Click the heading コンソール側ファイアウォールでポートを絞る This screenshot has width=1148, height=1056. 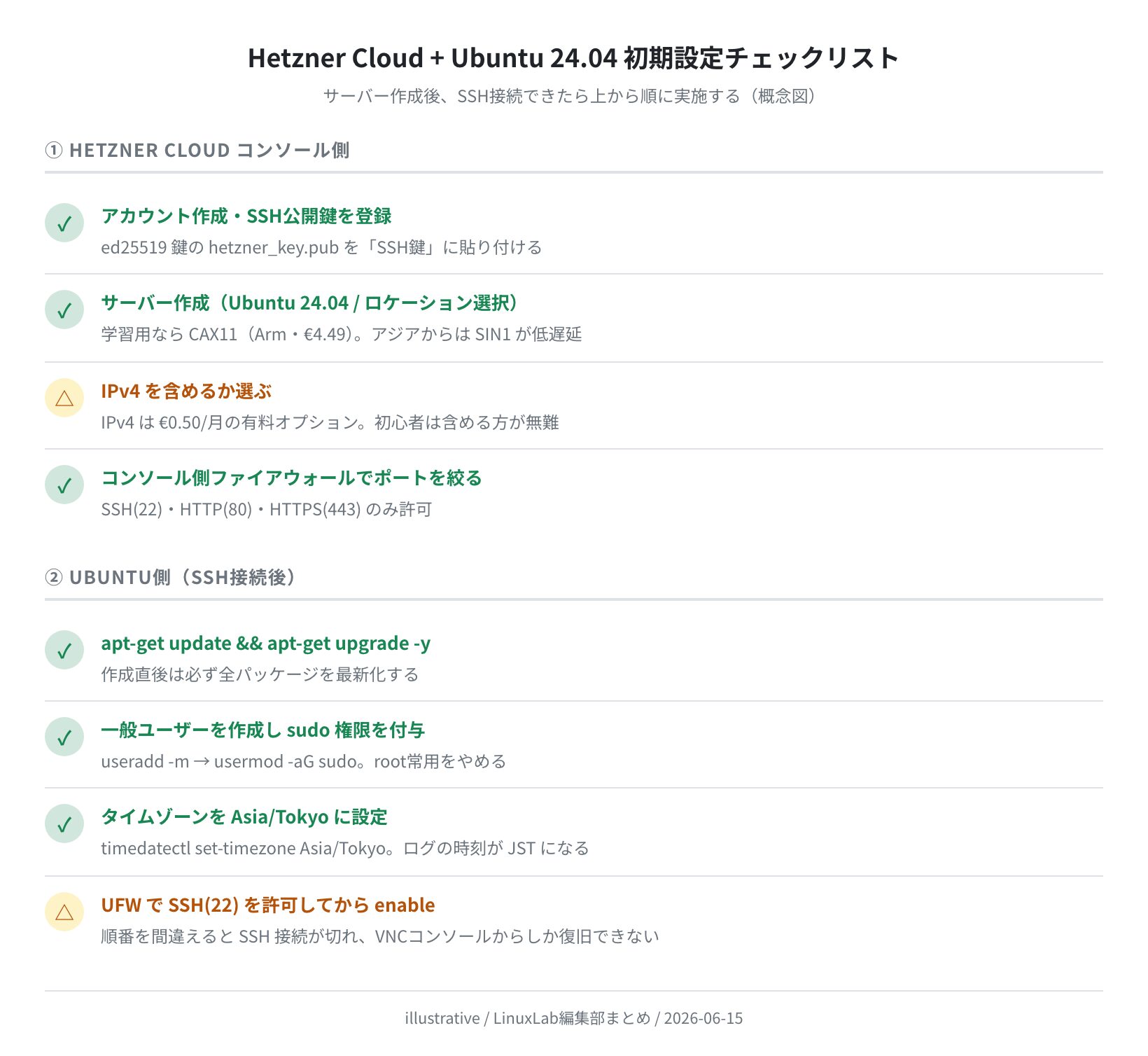292,478
